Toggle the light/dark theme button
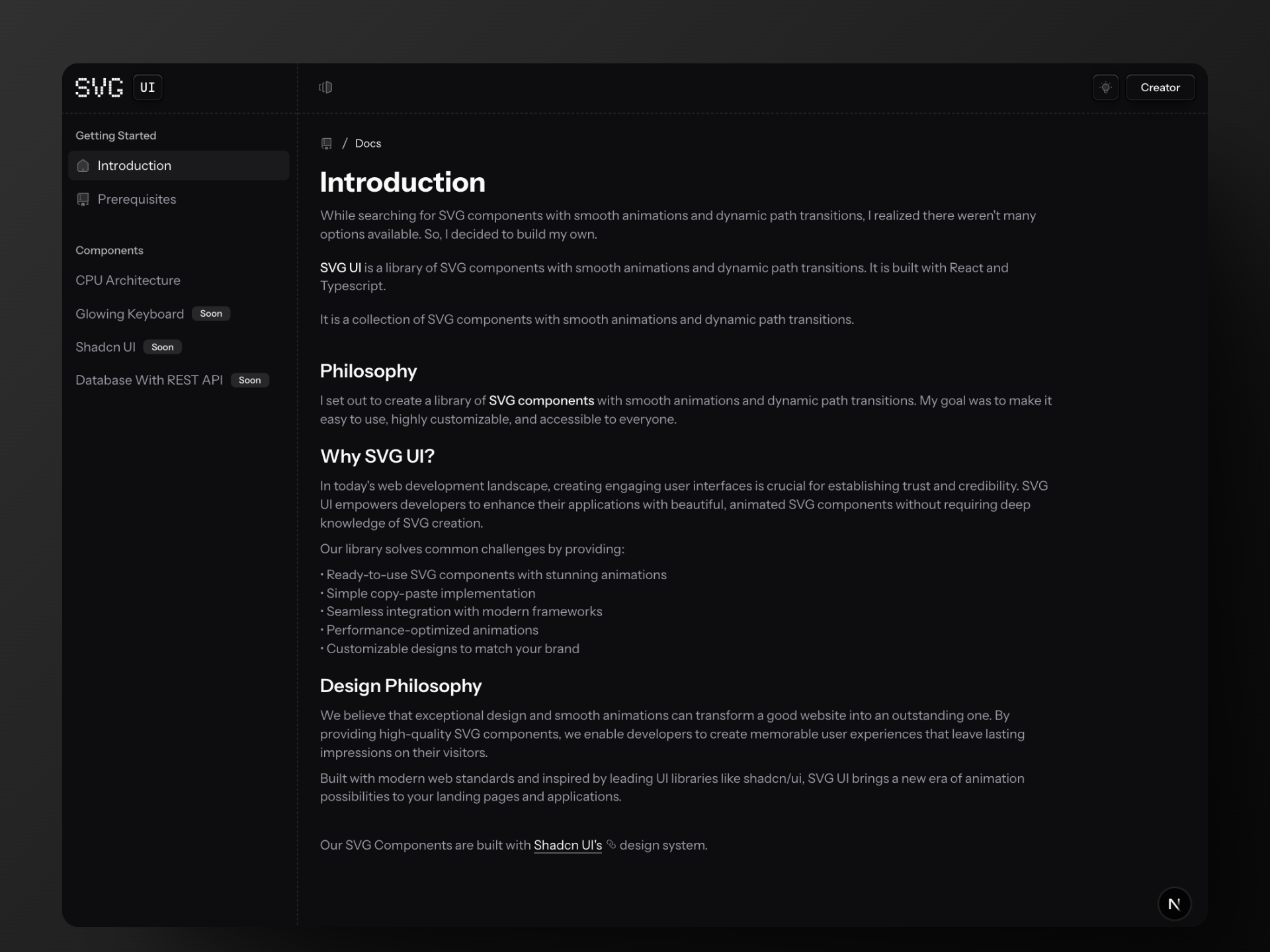The width and height of the screenshot is (1270, 952). coord(1105,87)
